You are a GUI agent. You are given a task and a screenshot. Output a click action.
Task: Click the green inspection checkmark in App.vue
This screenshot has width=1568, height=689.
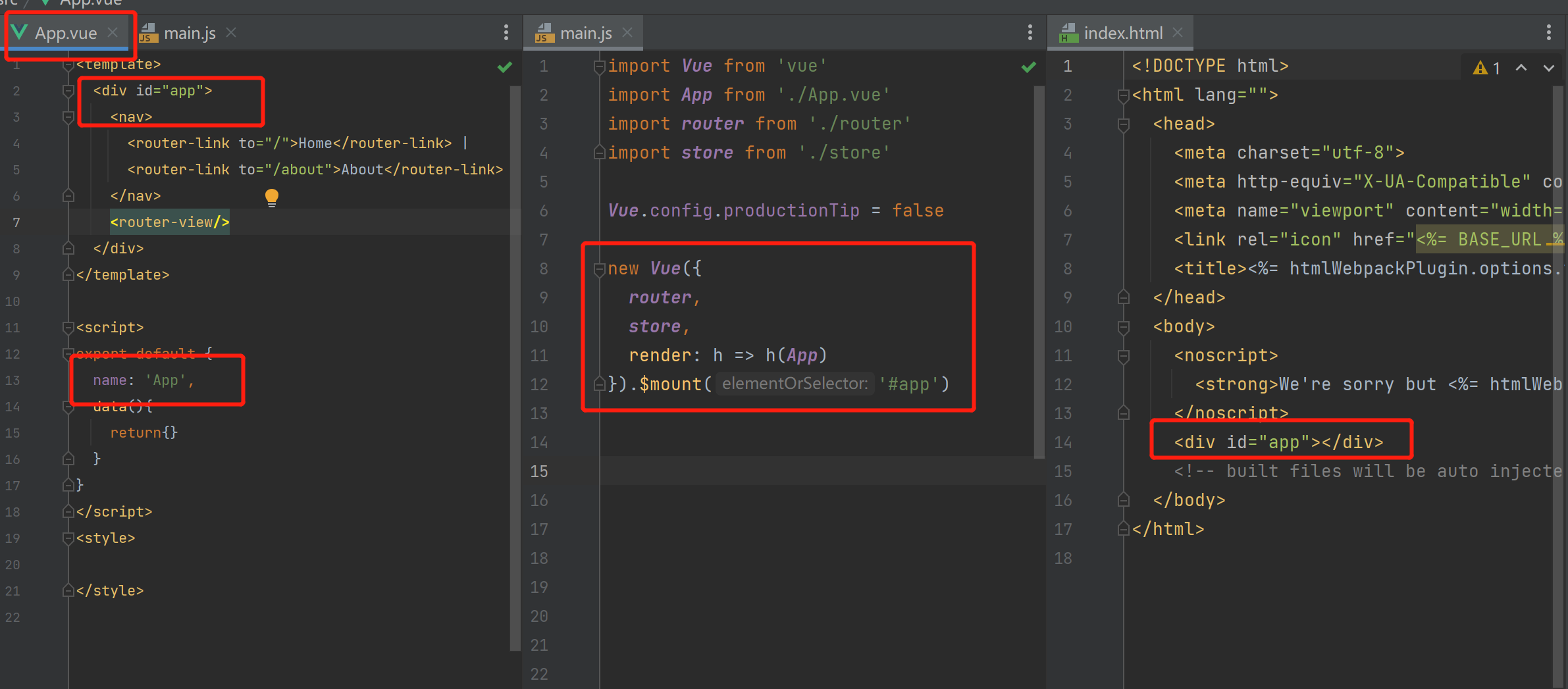coord(505,67)
